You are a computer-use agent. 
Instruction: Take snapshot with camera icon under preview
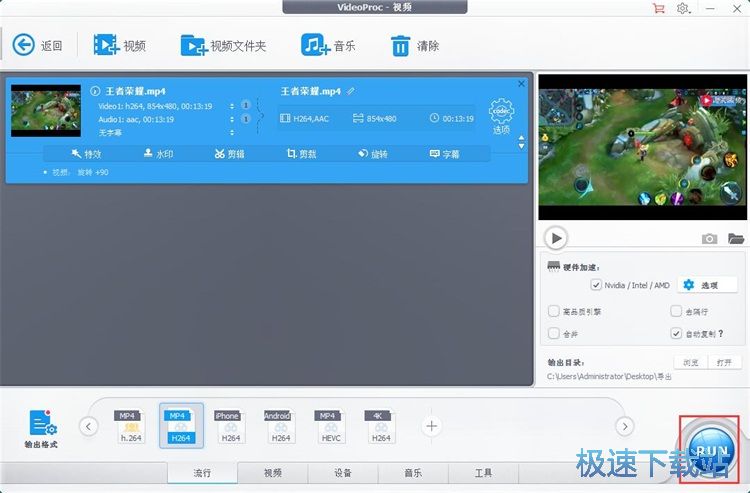coord(709,238)
